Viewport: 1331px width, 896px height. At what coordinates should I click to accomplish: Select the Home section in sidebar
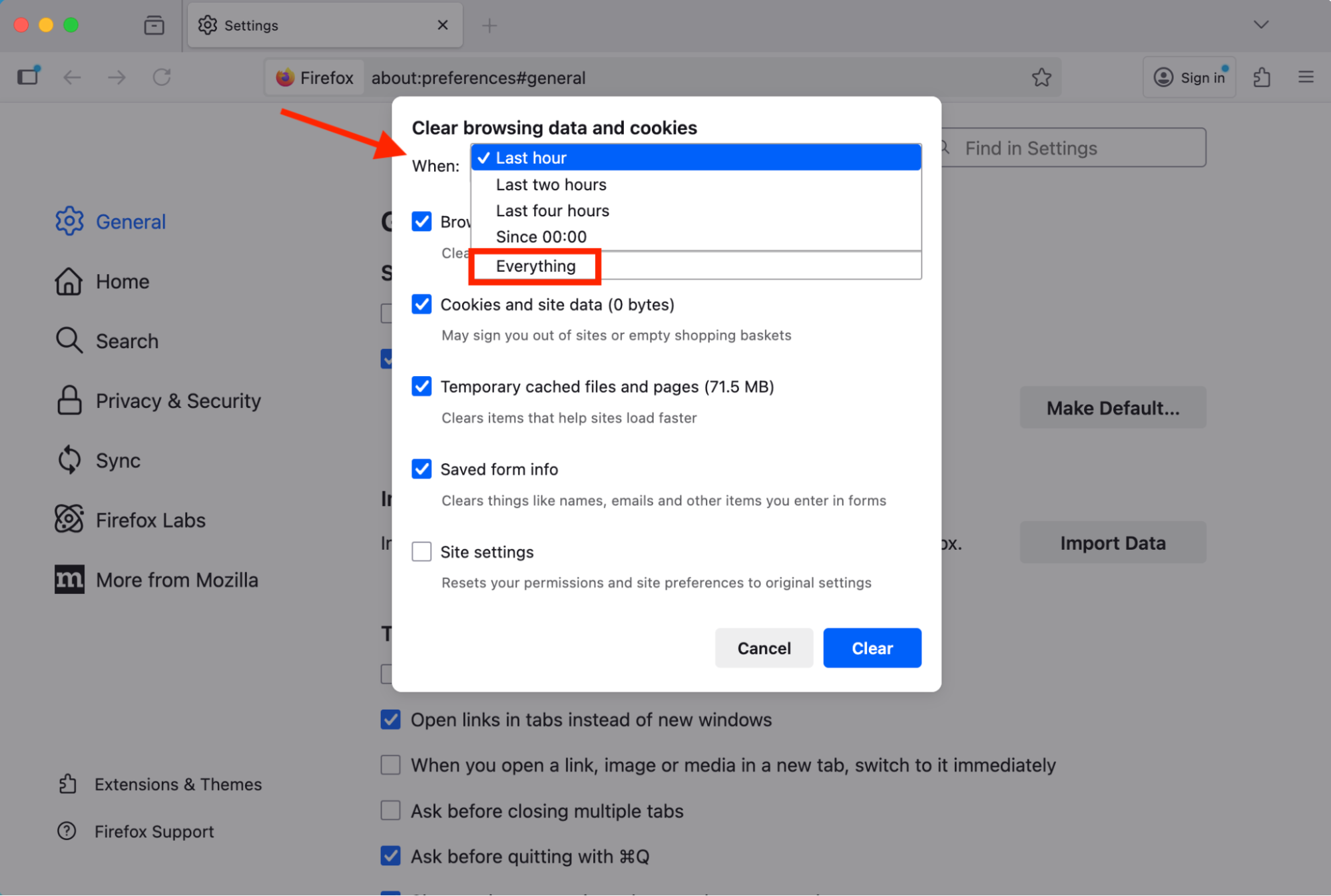pos(122,281)
